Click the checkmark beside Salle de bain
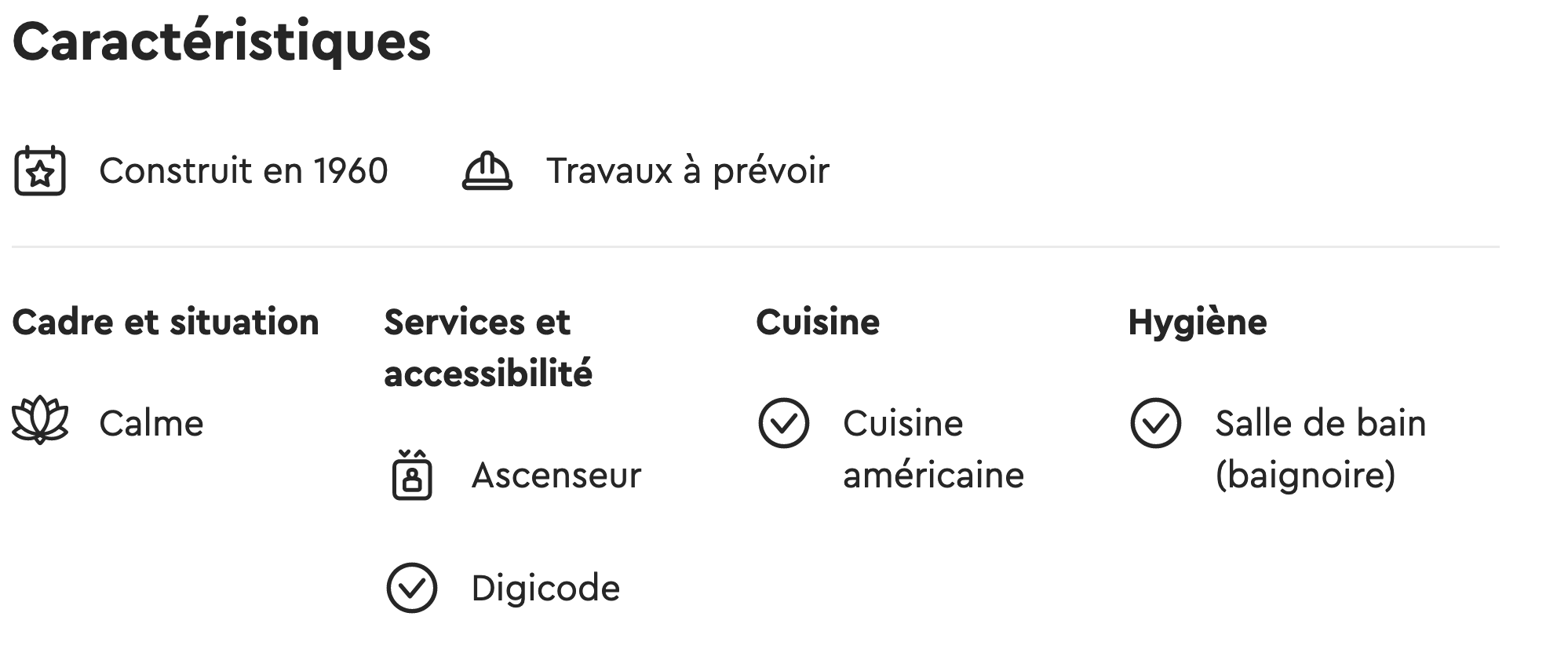 pyautogui.click(x=1155, y=422)
